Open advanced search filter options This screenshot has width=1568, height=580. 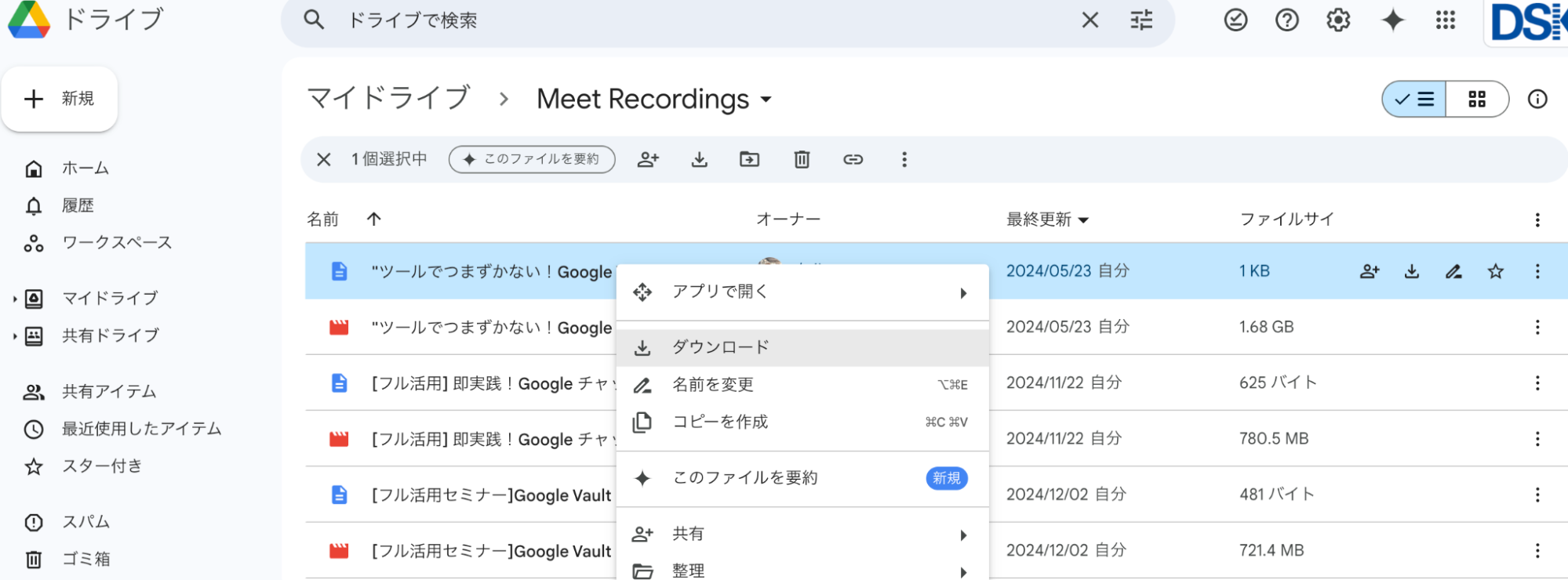[x=1141, y=20]
